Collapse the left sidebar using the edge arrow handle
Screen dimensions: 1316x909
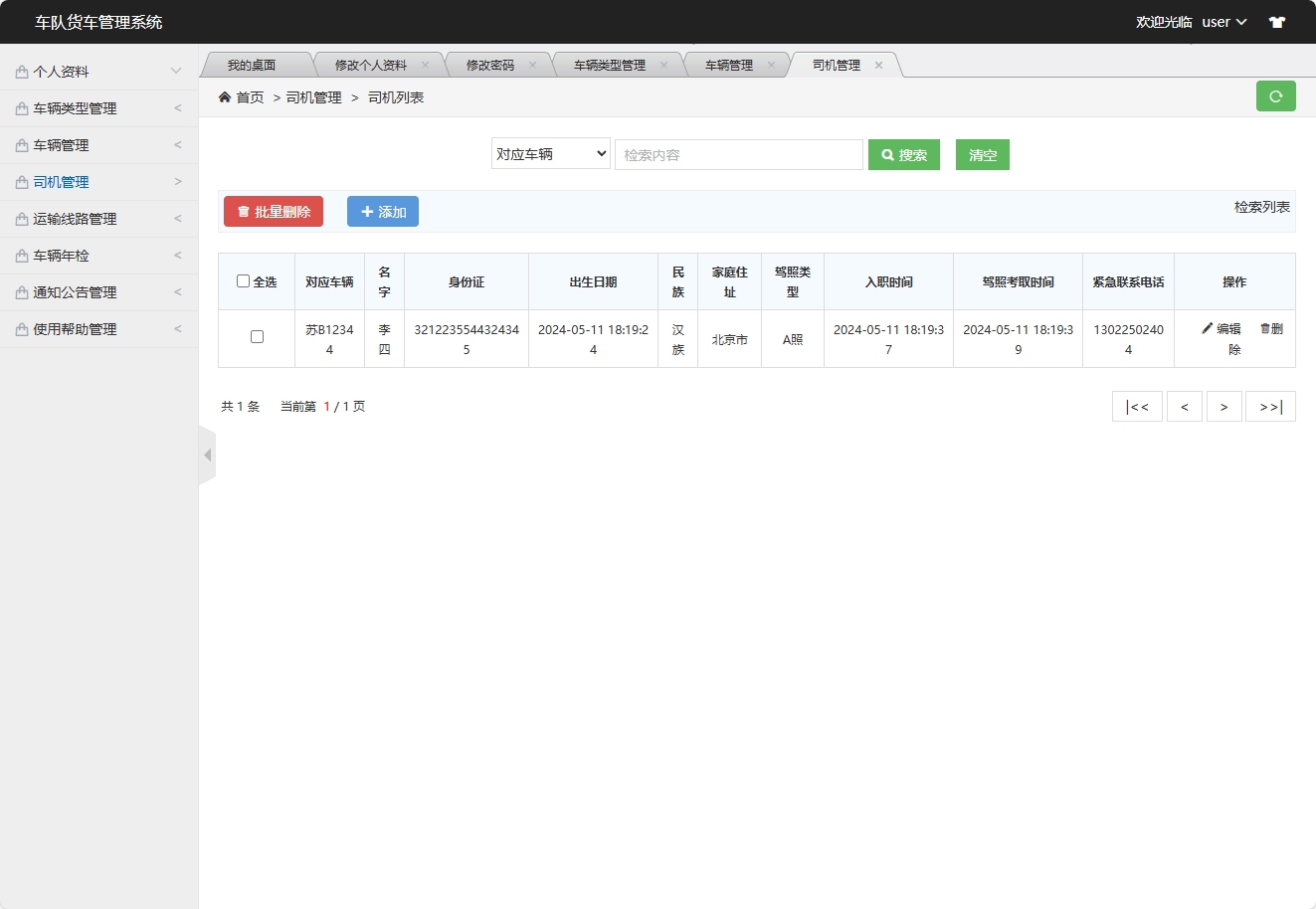(207, 454)
